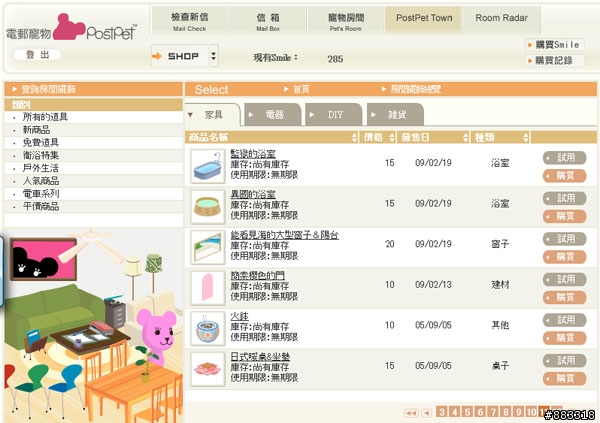Click 購買 for sea-view window item
The image size is (600, 423).
tap(564, 257)
